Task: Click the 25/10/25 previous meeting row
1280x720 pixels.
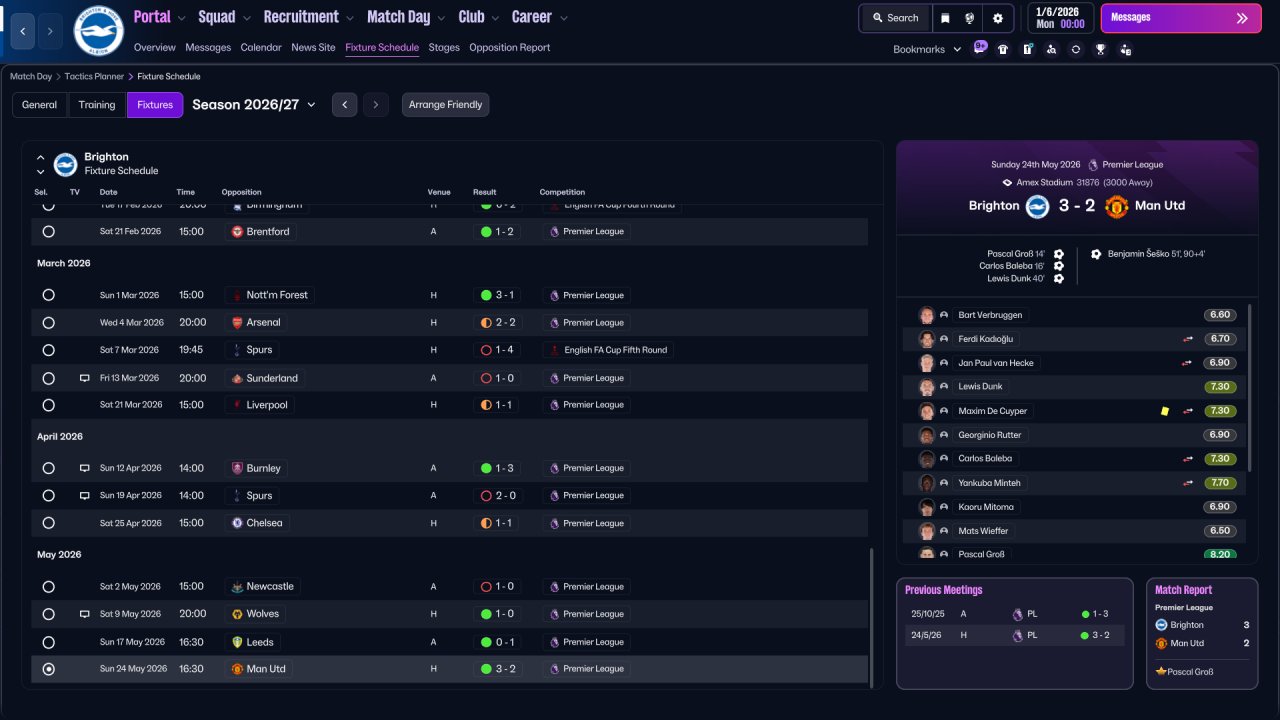Action: 1015,614
